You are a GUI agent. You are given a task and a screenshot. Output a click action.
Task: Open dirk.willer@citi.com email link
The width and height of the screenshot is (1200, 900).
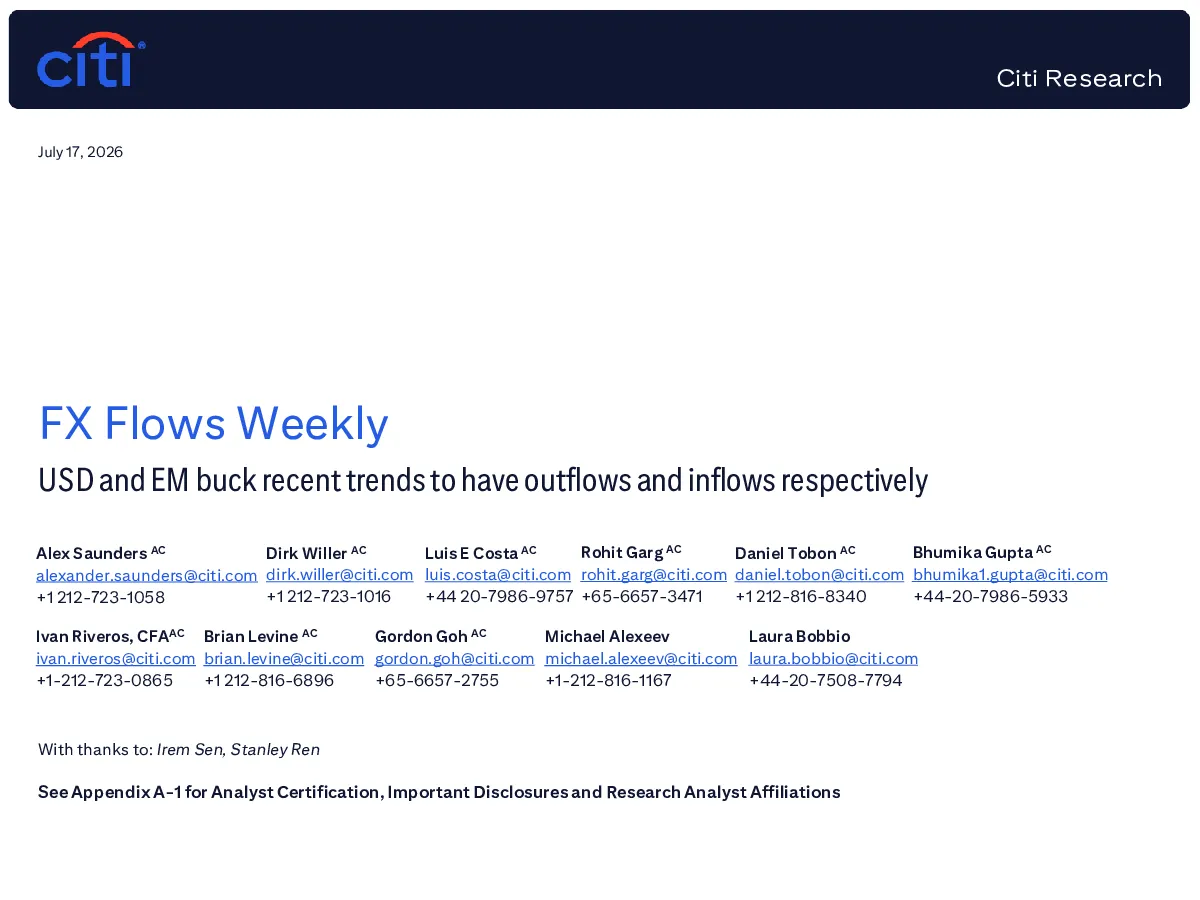pos(340,574)
